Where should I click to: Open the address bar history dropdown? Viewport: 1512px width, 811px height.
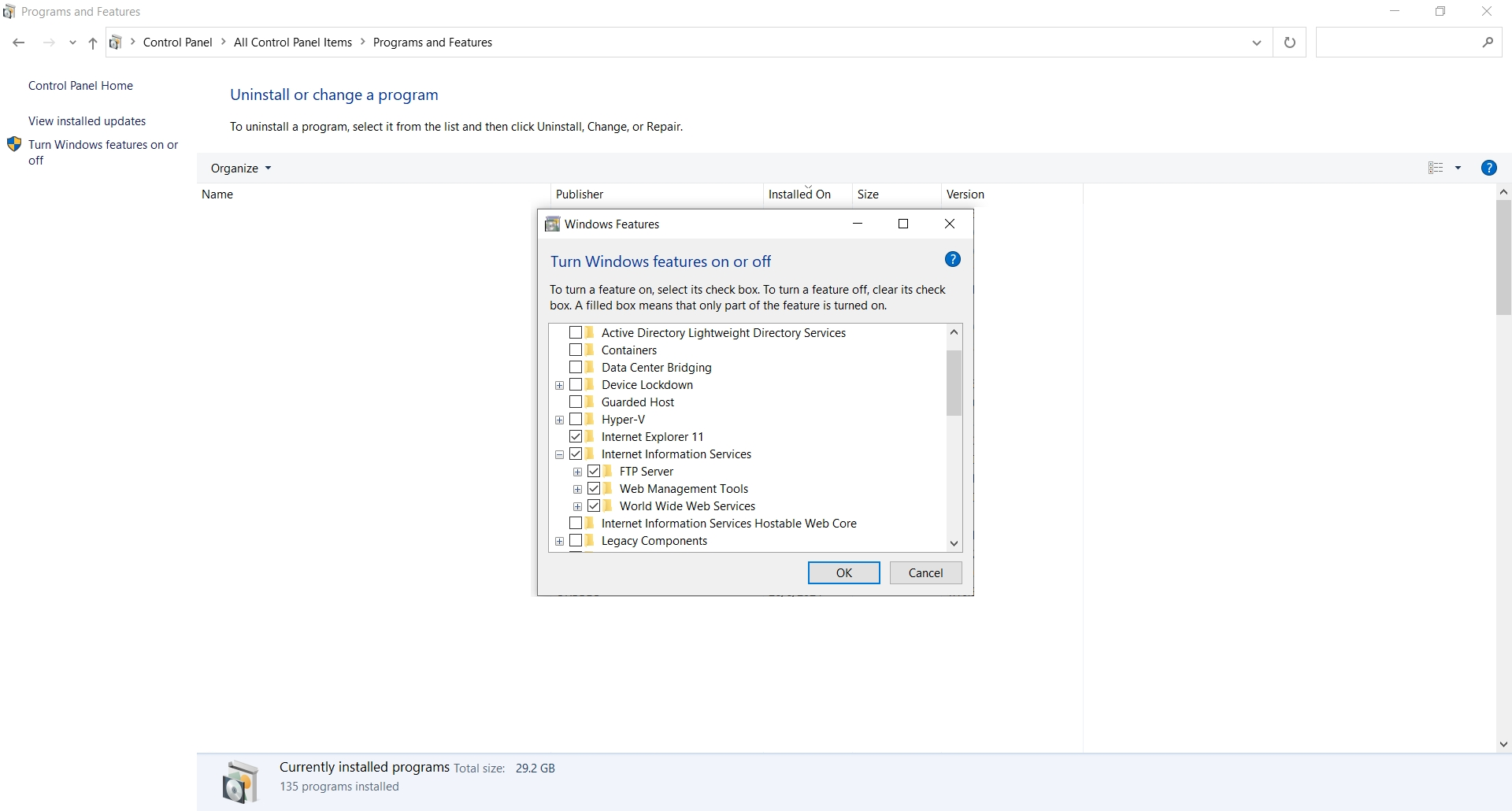[1257, 43]
